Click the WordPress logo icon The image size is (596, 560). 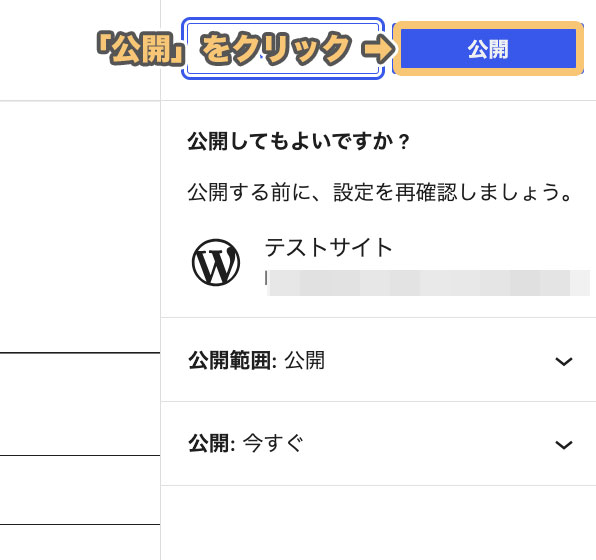216,262
